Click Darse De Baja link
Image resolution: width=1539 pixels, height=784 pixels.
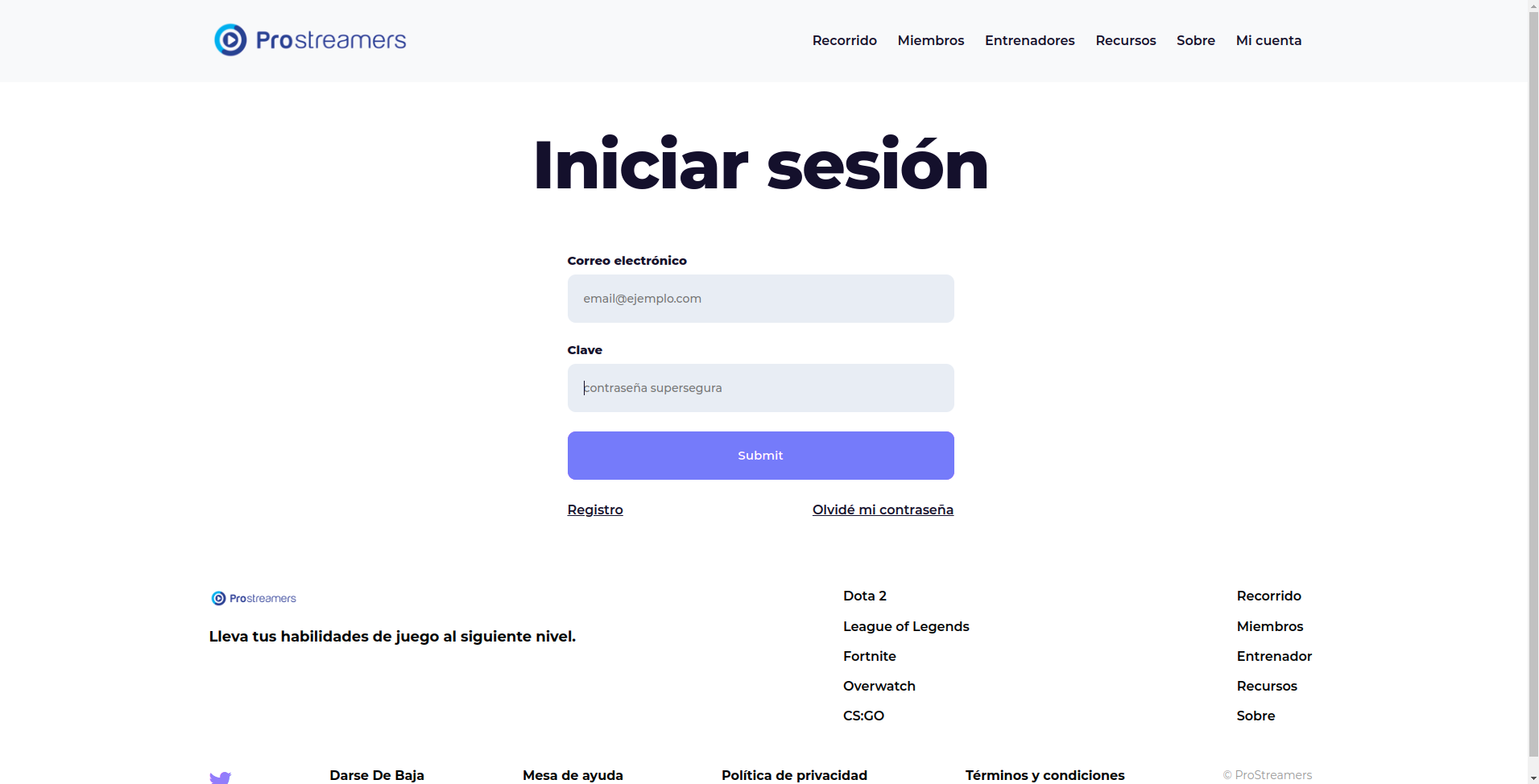click(377, 775)
